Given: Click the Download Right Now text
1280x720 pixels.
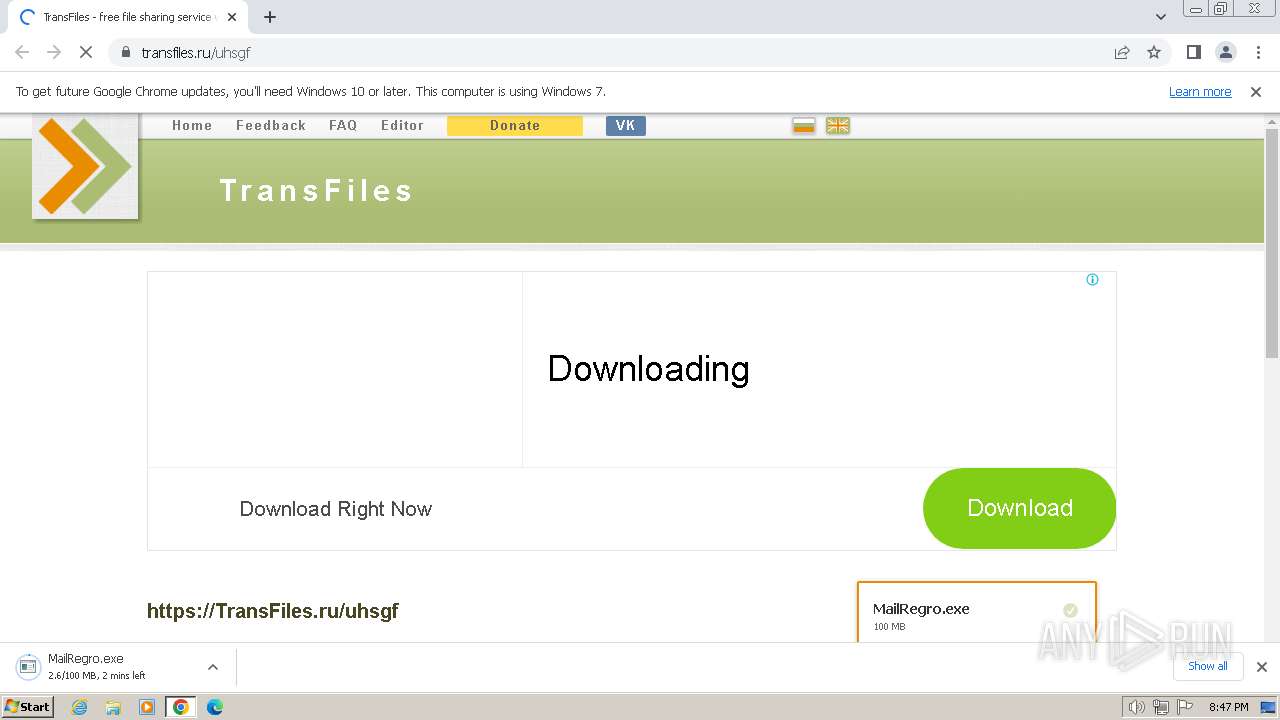Looking at the screenshot, I should [336, 509].
